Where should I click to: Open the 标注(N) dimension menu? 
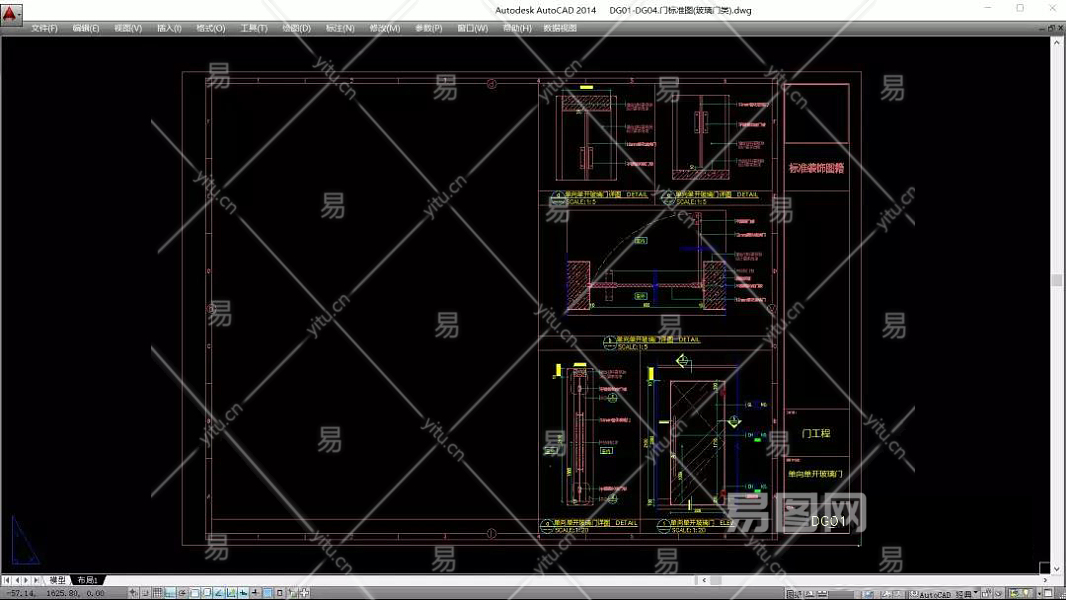[340, 28]
